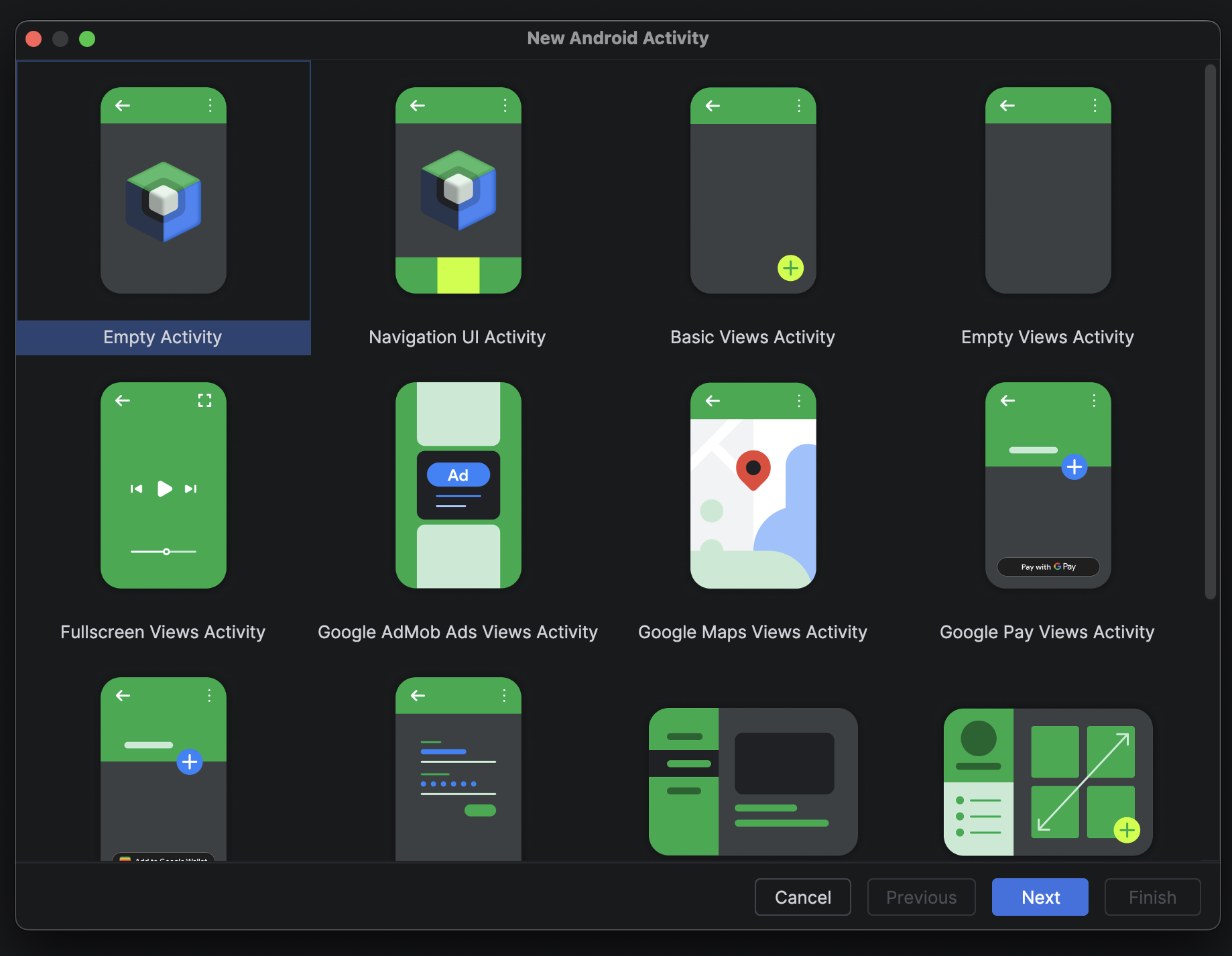
Task: Proceed with the Next button
Action: pyautogui.click(x=1040, y=897)
